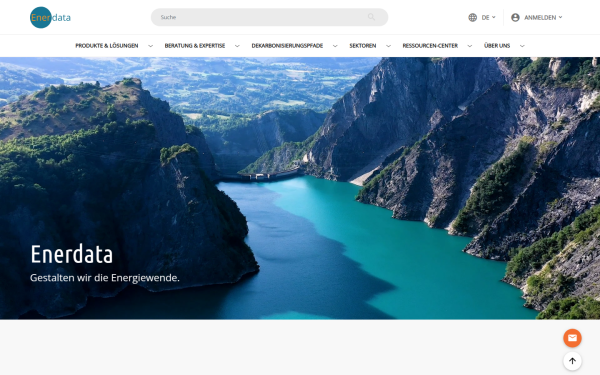Open Über uns menu
This screenshot has width=600, height=375.
pos(497,46)
